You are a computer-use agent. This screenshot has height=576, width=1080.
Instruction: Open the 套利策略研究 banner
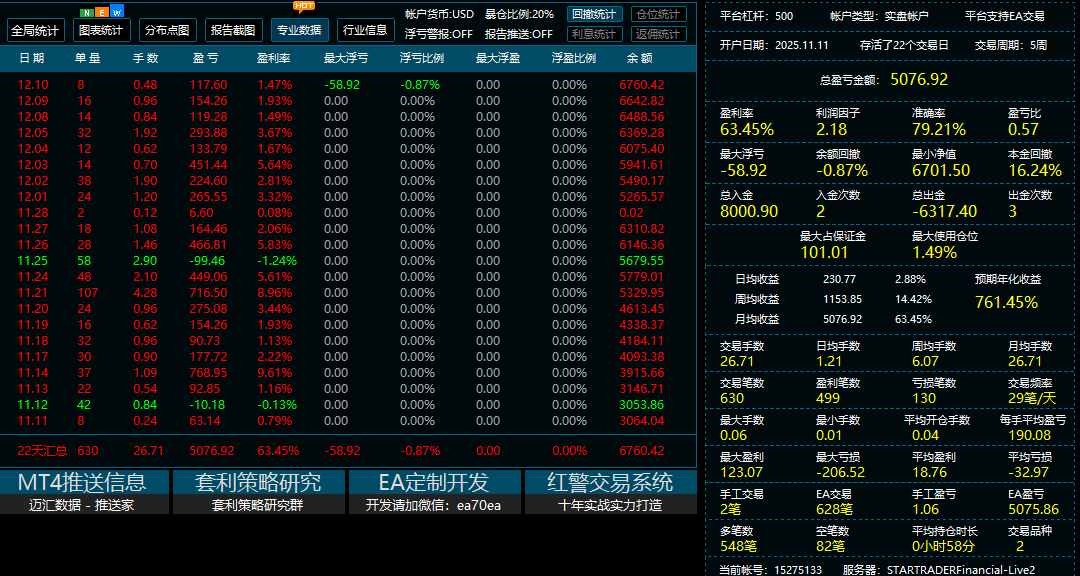point(258,482)
